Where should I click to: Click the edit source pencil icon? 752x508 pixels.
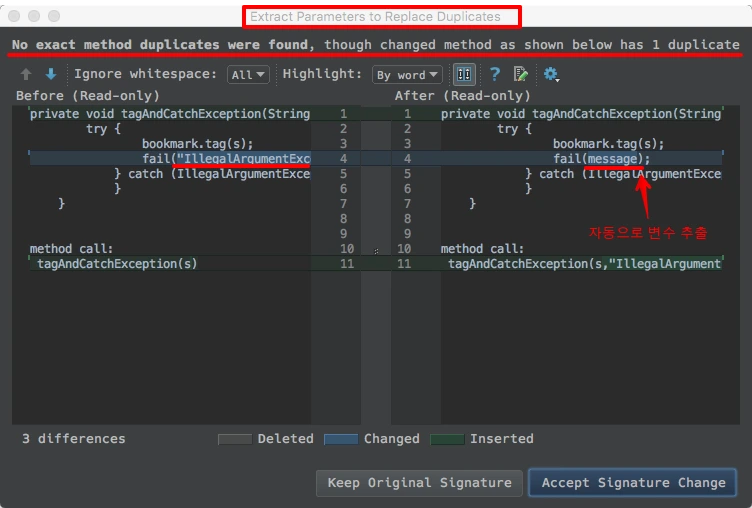click(x=520, y=74)
